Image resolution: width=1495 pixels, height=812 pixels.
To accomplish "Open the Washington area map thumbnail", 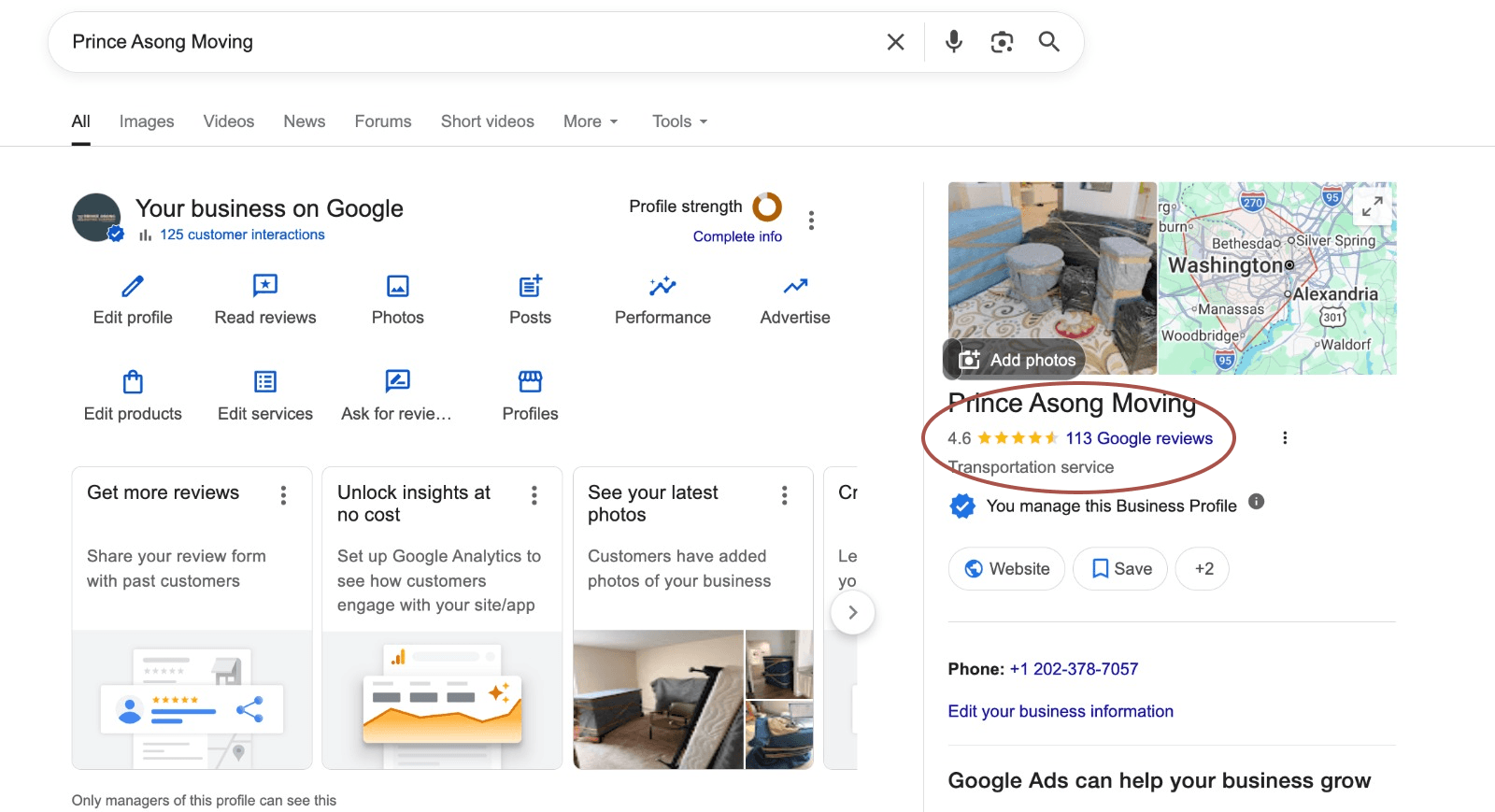I will 1277,278.
